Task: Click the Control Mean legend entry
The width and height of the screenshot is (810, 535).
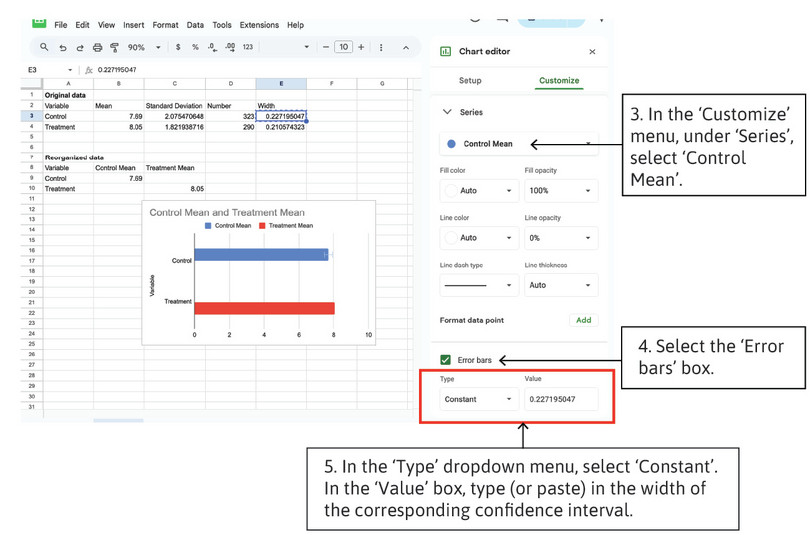Action: pyautogui.click(x=228, y=226)
